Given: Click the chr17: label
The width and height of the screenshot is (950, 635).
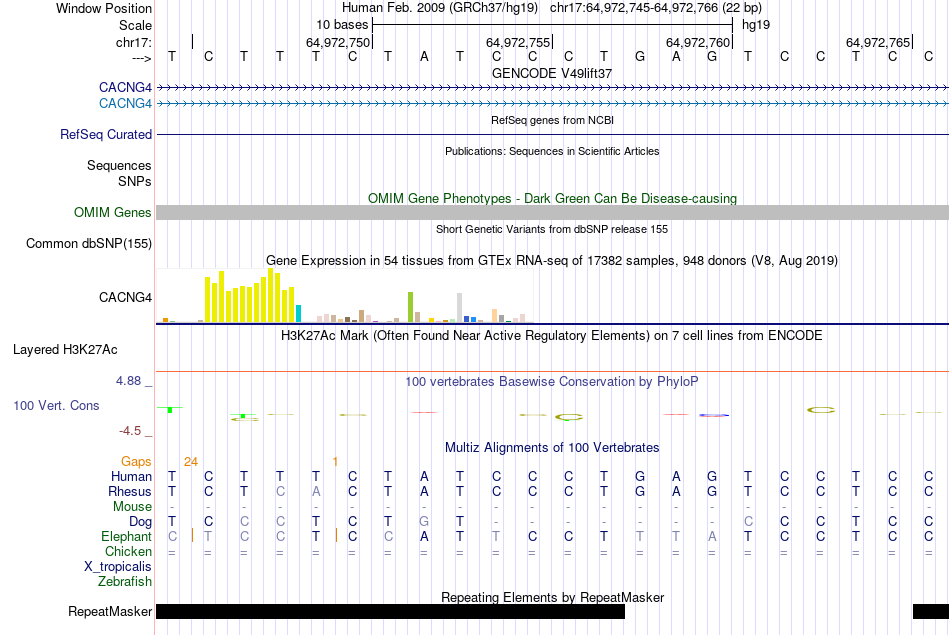Looking at the screenshot, I should tap(134, 42).
